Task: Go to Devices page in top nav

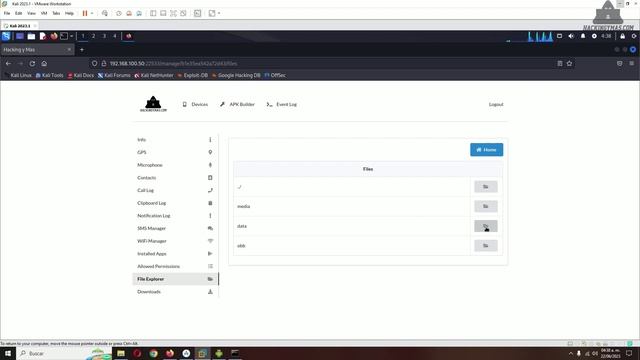Action: 195,104
